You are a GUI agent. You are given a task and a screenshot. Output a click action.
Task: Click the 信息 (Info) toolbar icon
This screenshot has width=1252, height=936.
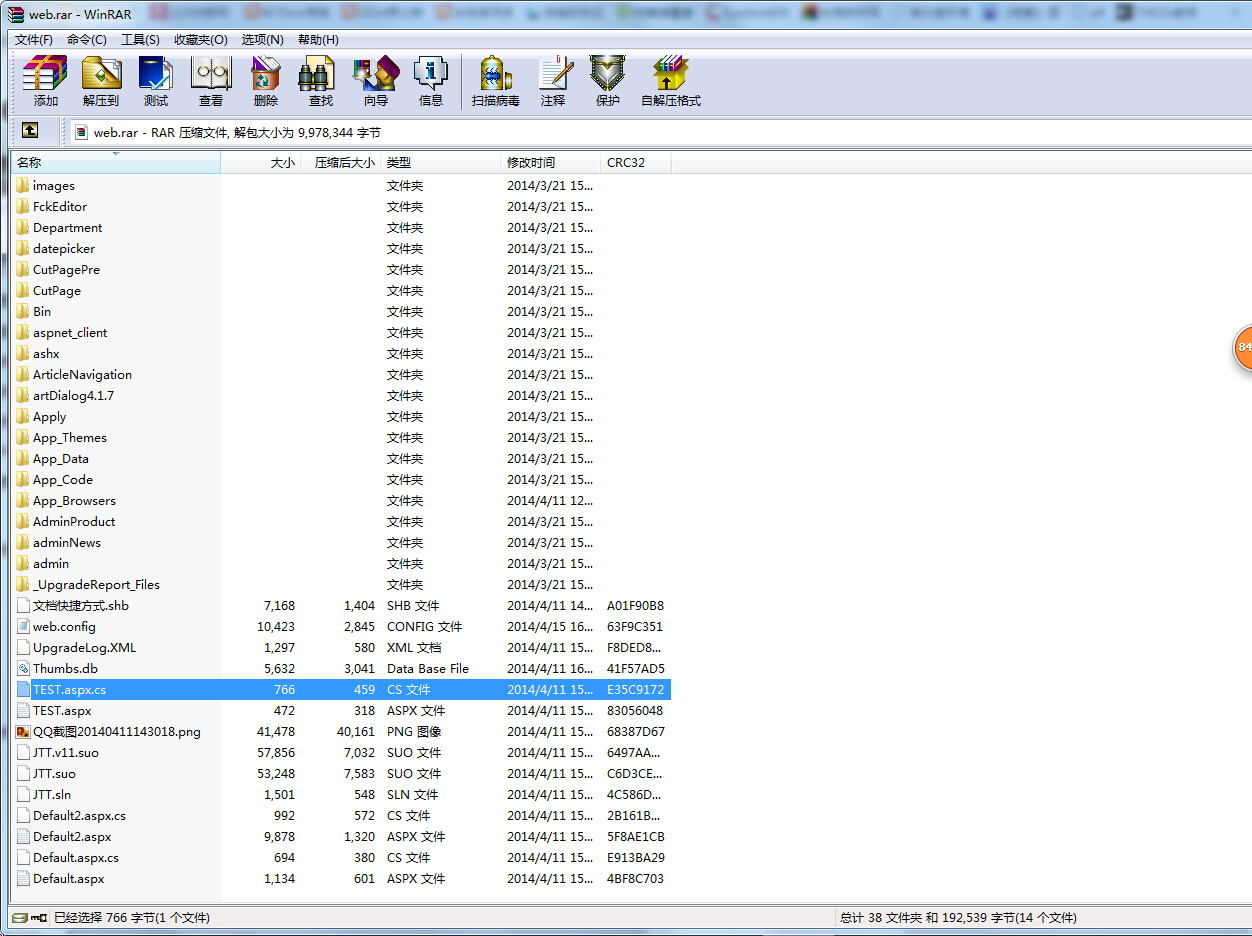pyautogui.click(x=431, y=73)
